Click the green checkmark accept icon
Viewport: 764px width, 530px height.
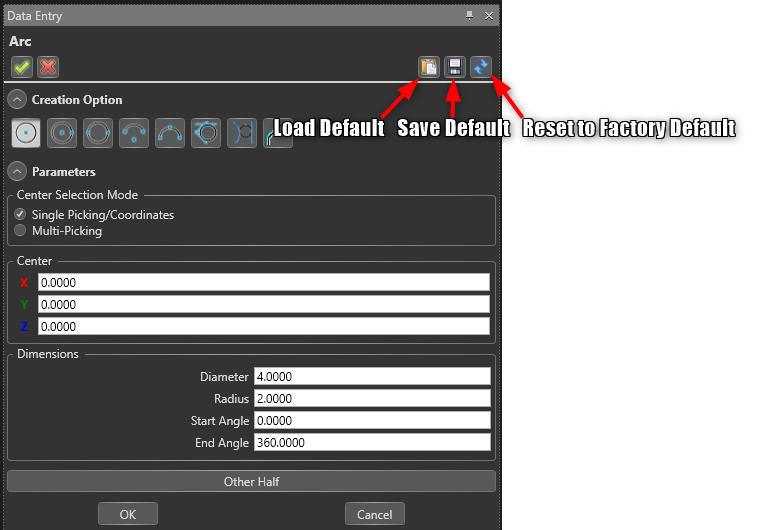[x=22, y=67]
